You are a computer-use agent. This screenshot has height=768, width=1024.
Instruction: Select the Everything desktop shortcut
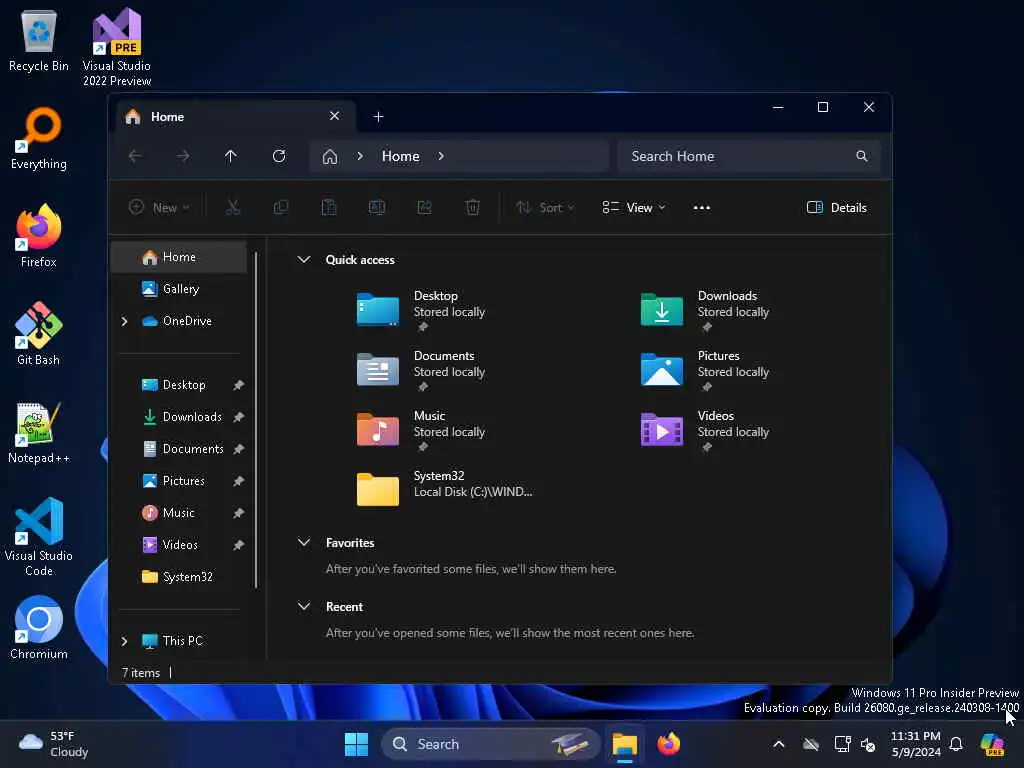[x=39, y=138]
